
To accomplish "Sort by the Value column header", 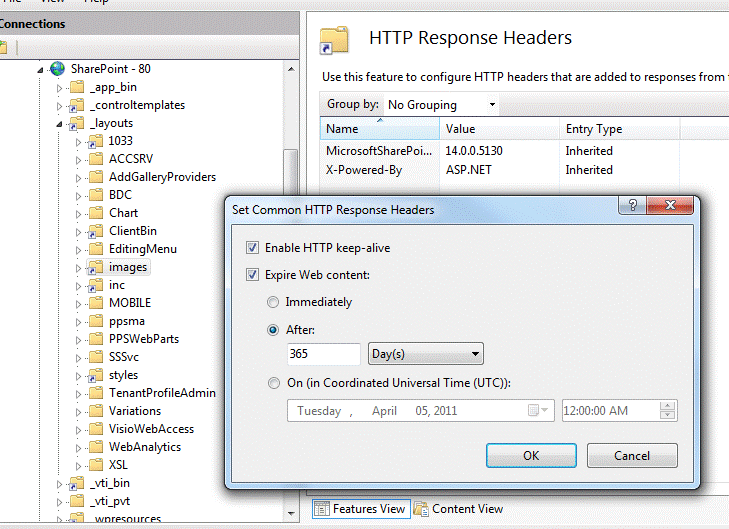I will [499, 129].
